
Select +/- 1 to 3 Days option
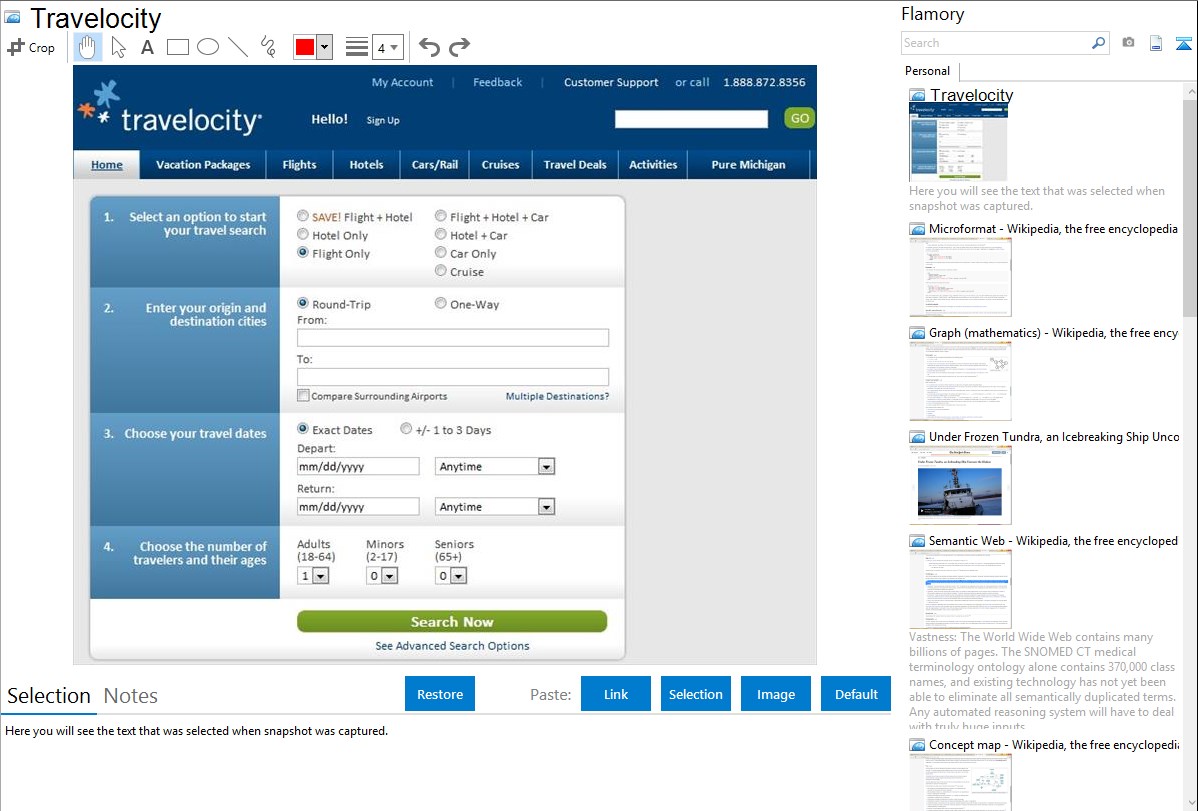tap(406, 429)
